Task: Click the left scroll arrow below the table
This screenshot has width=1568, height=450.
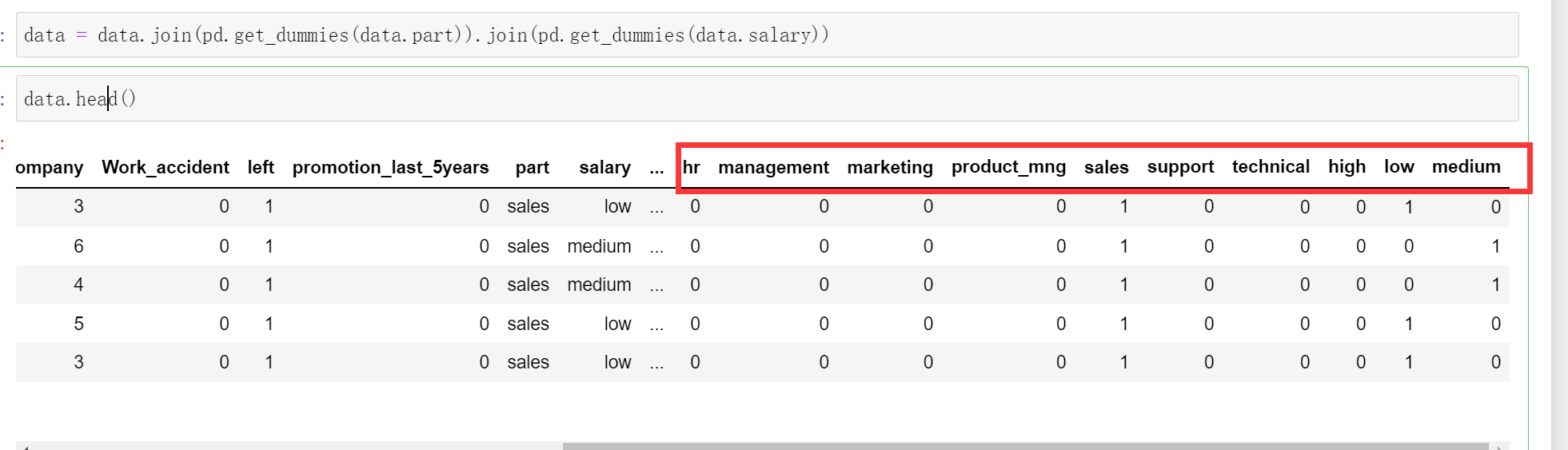Action: [x=24, y=446]
